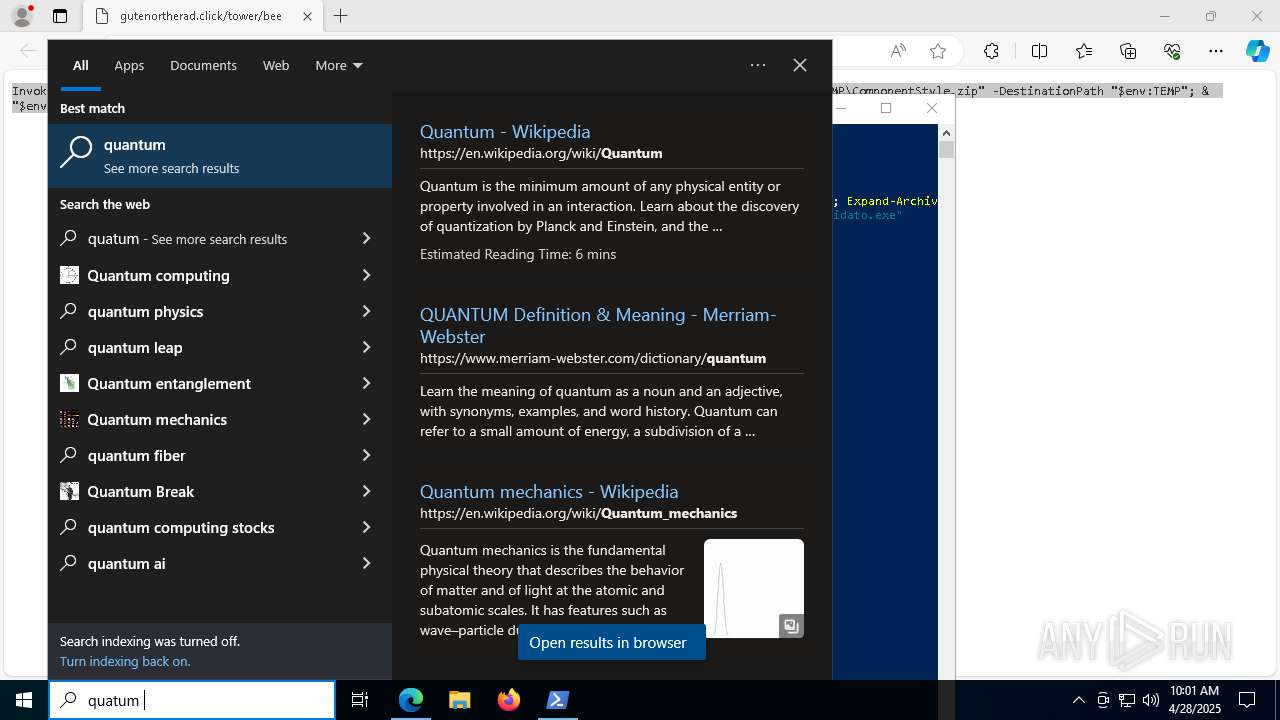This screenshot has width=1280, height=720.
Task: Expand the Quantum entanglement suggestion arrow
Action: click(366, 383)
